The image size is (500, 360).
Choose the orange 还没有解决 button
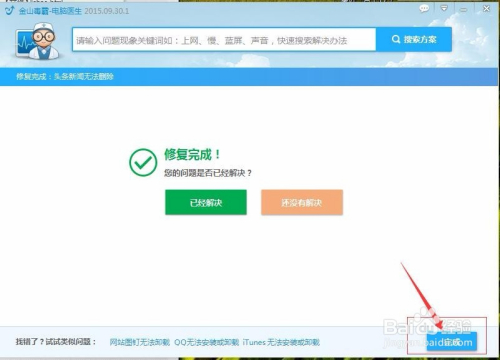(302, 202)
